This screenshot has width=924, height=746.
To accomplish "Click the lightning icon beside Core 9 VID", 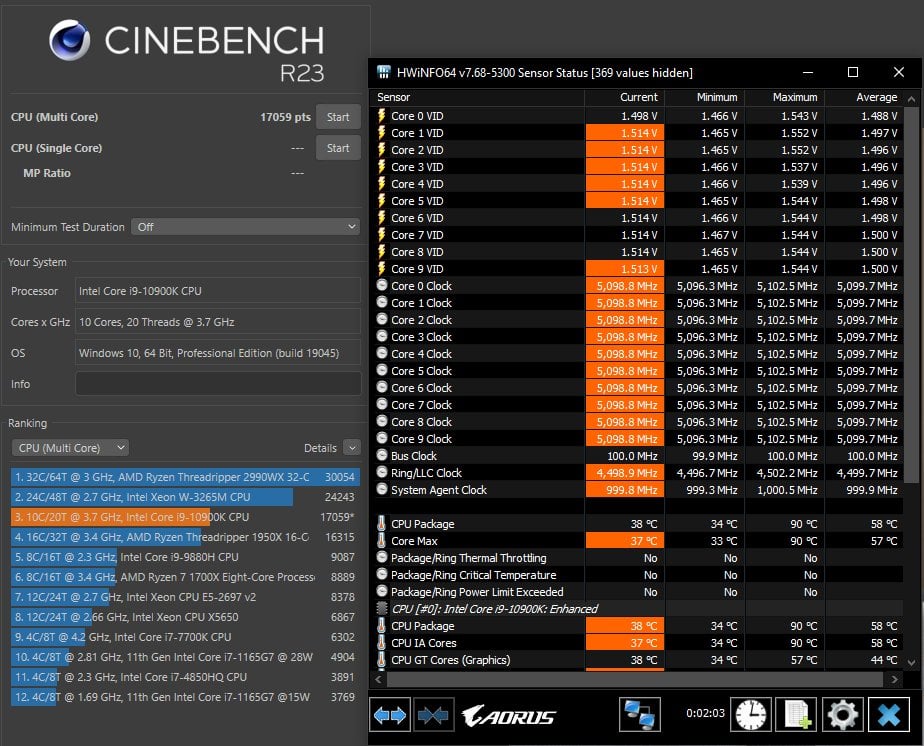I will [382, 269].
